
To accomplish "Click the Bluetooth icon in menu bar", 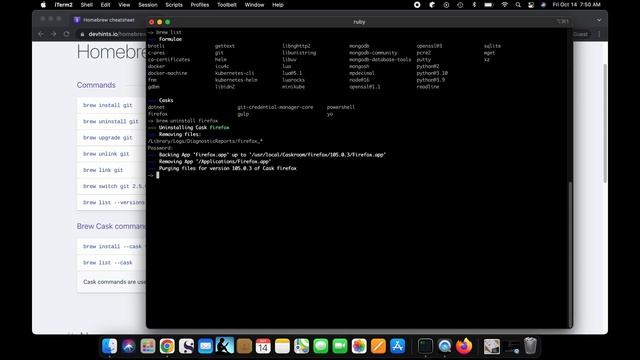I will 474,5.
